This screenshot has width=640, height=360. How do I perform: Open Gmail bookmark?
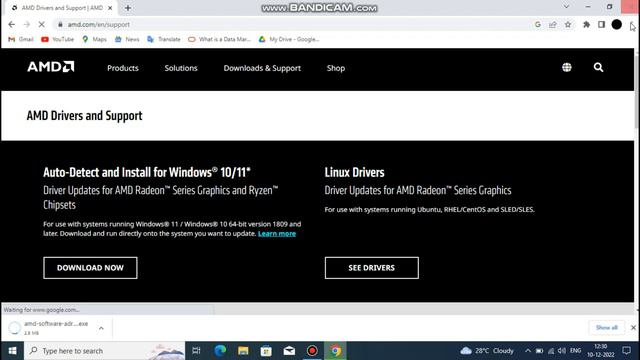21,39
